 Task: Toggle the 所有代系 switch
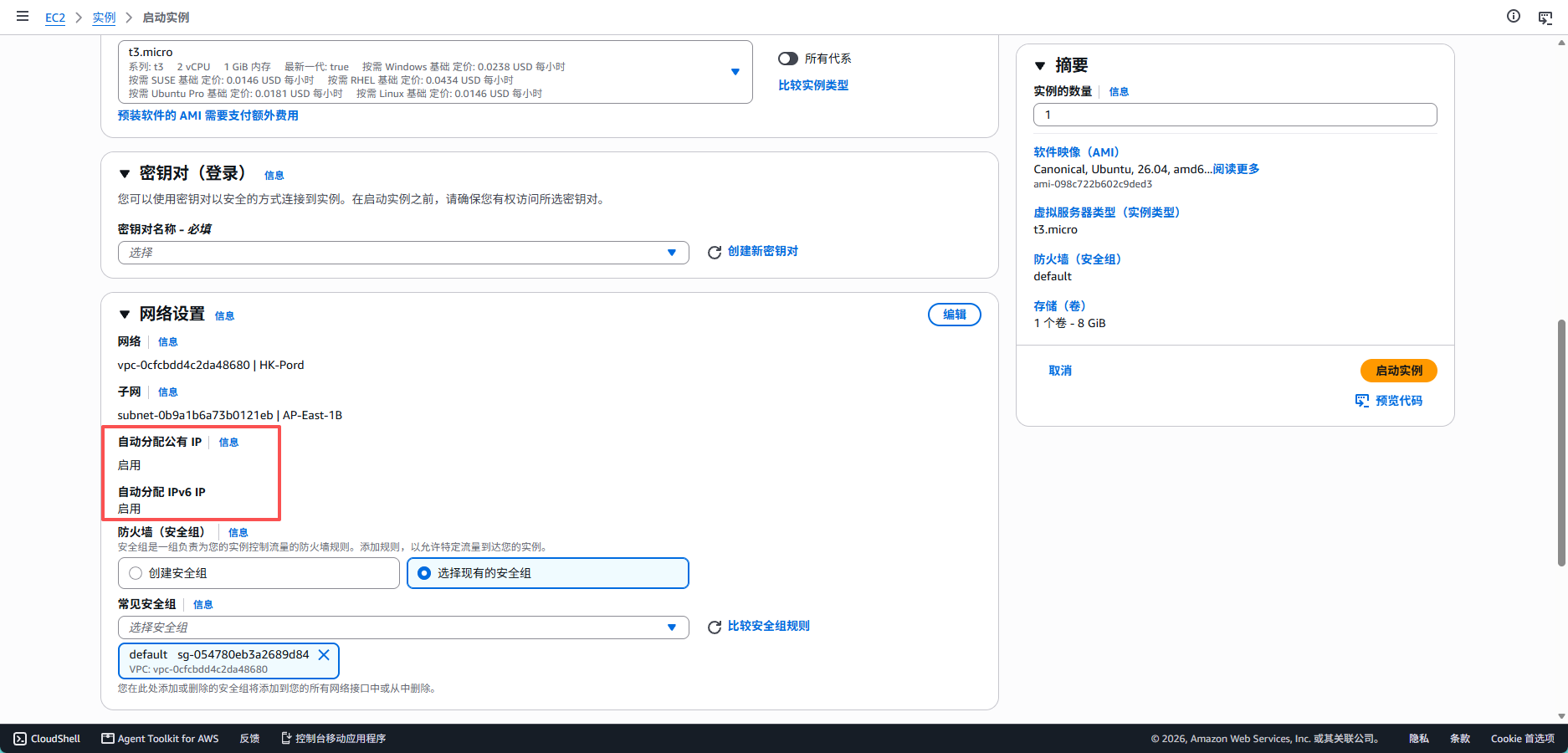[x=788, y=59]
